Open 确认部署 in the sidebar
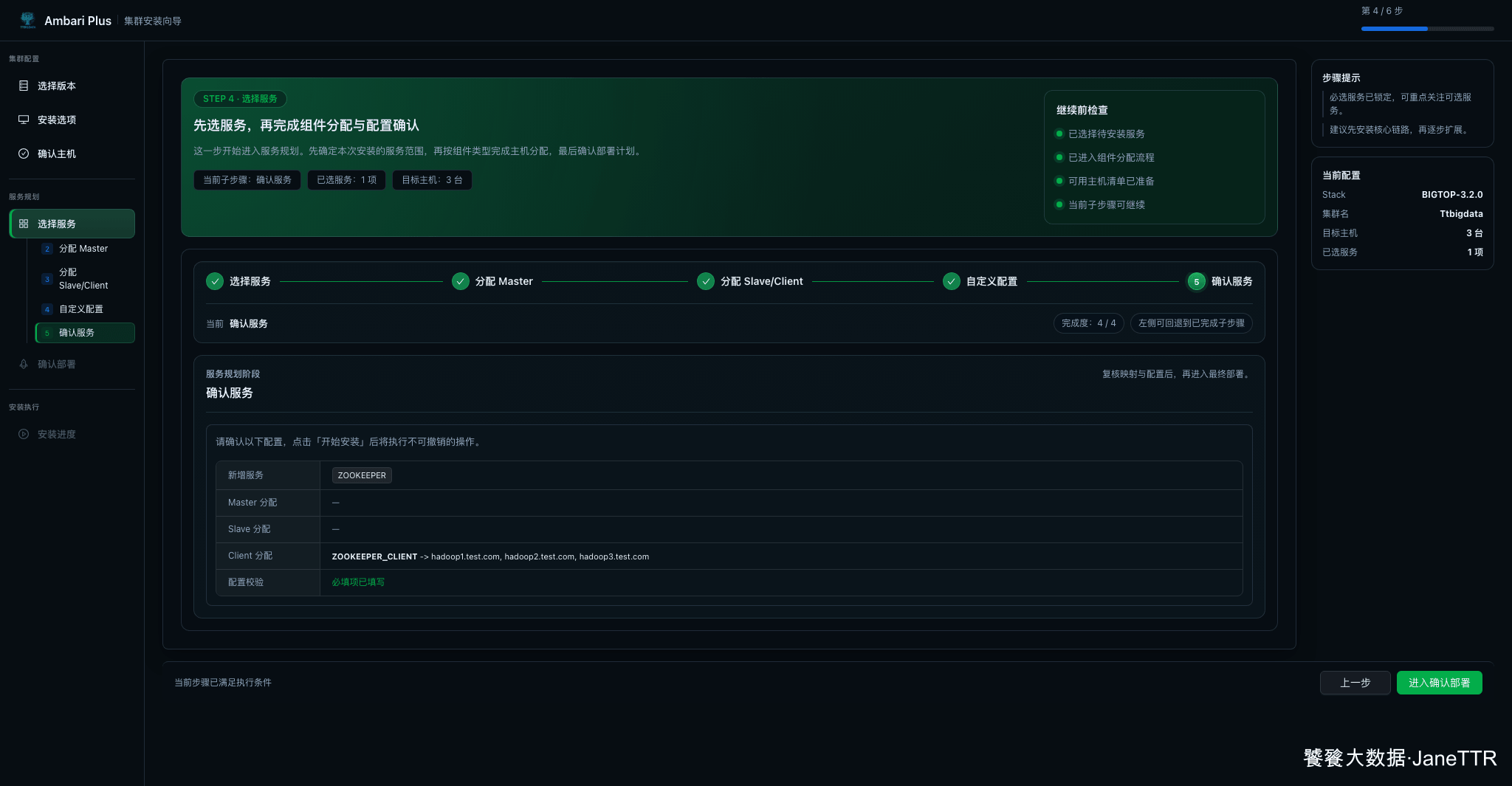1512x786 pixels. pos(72,364)
